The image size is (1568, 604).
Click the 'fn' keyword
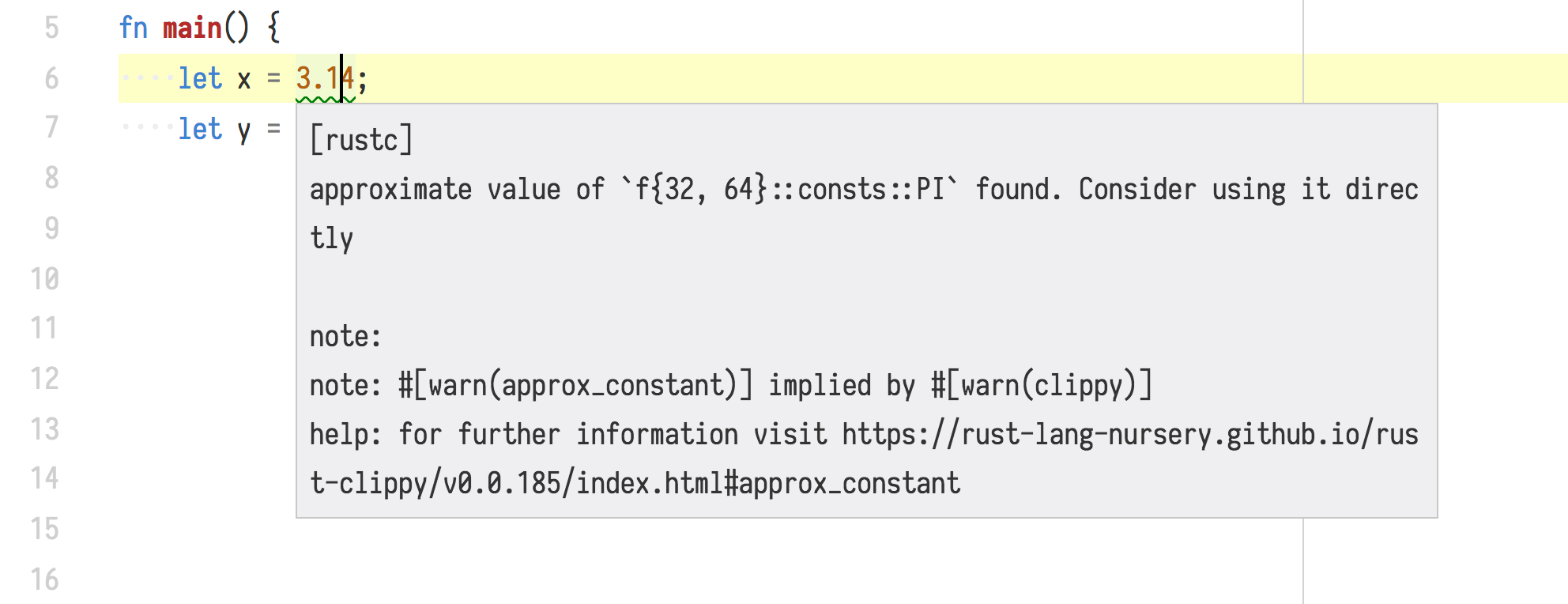coord(134,28)
